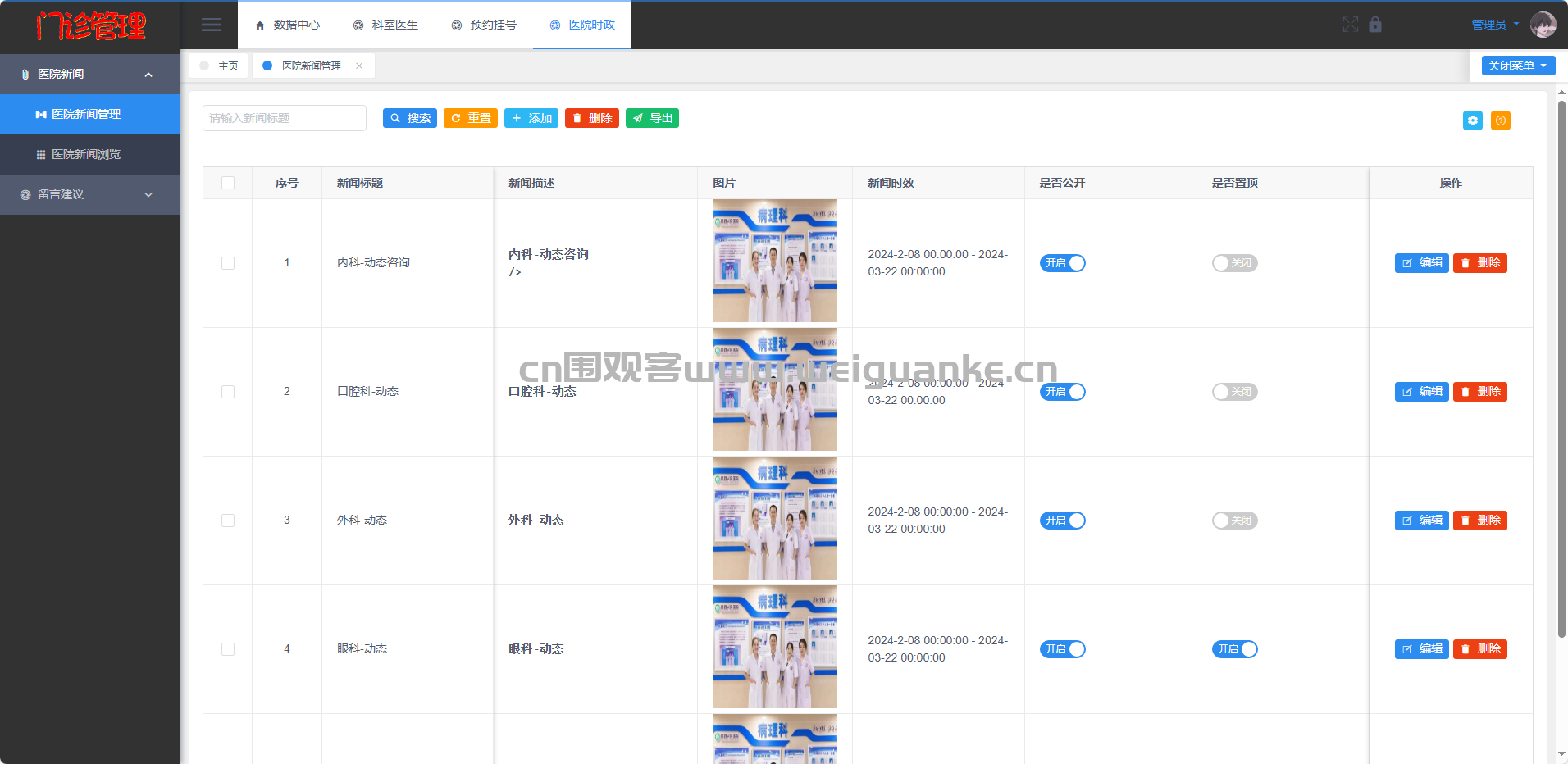Click the orange 重置 reset button
Image resolution: width=1568 pixels, height=764 pixels.
click(471, 118)
